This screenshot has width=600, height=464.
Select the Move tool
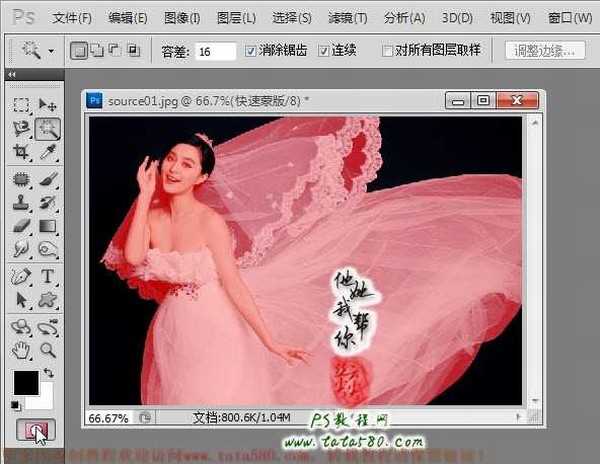(x=47, y=105)
